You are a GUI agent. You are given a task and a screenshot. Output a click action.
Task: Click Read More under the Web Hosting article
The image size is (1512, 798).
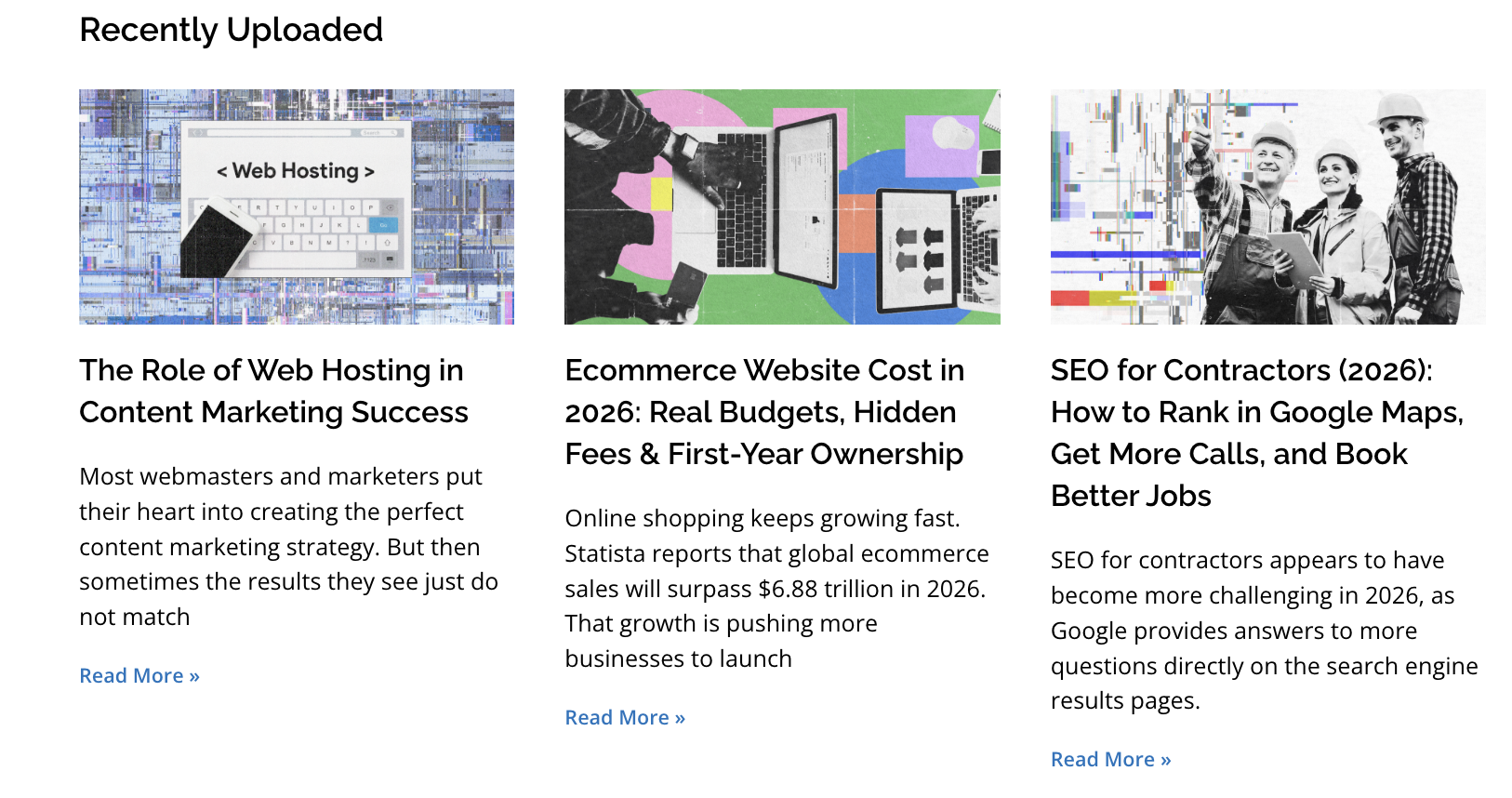(138, 675)
